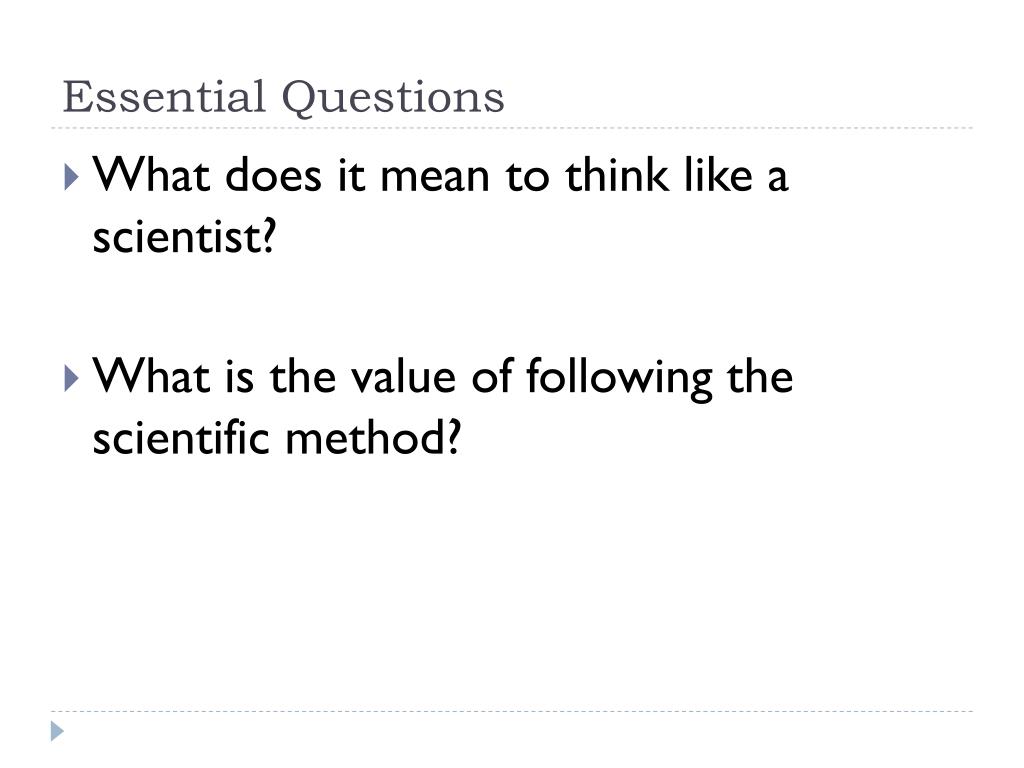This screenshot has width=1024, height=768.
Task: Click the word 'think' in the first bullet
Action: (x=617, y=174)
